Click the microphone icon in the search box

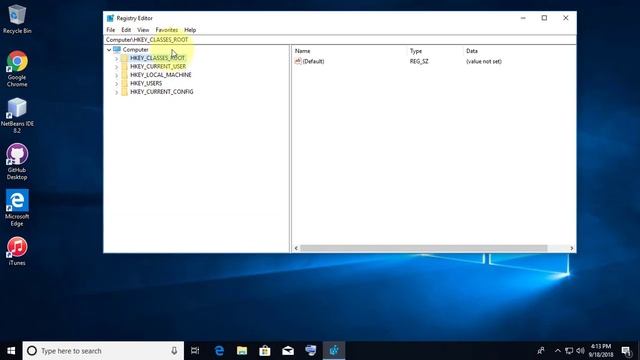tap(174, 351)
